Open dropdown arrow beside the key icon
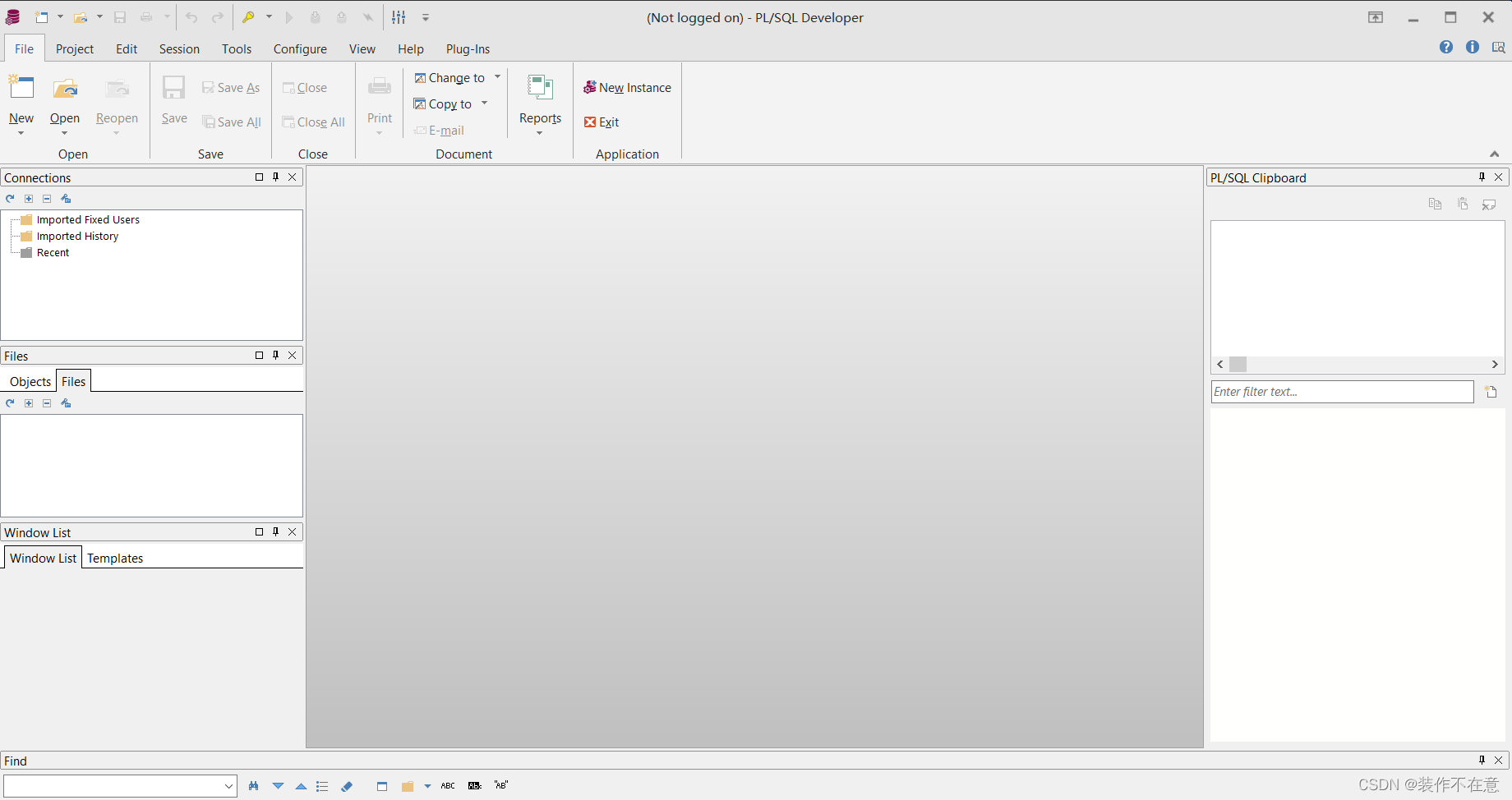This screenshot has width=1512, height=800. pos(269,17)
